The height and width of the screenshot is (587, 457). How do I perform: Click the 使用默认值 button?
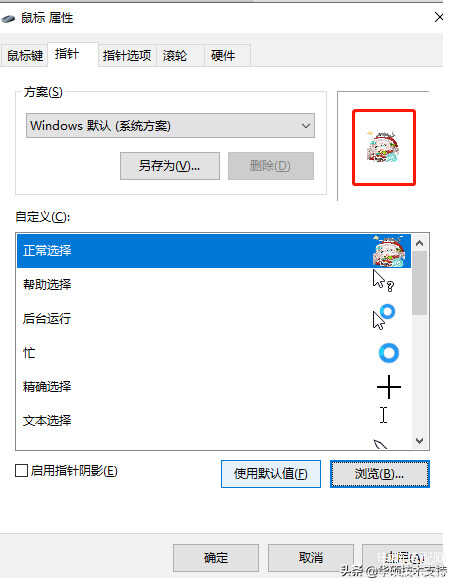(271, 474)
